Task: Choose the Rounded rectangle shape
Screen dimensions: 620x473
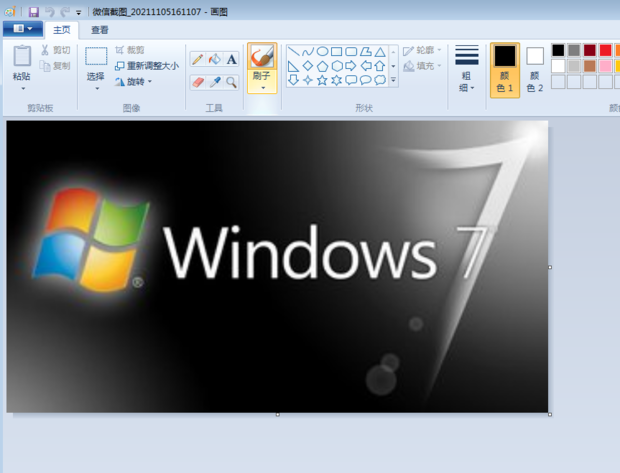Action: tap(351, 52)
